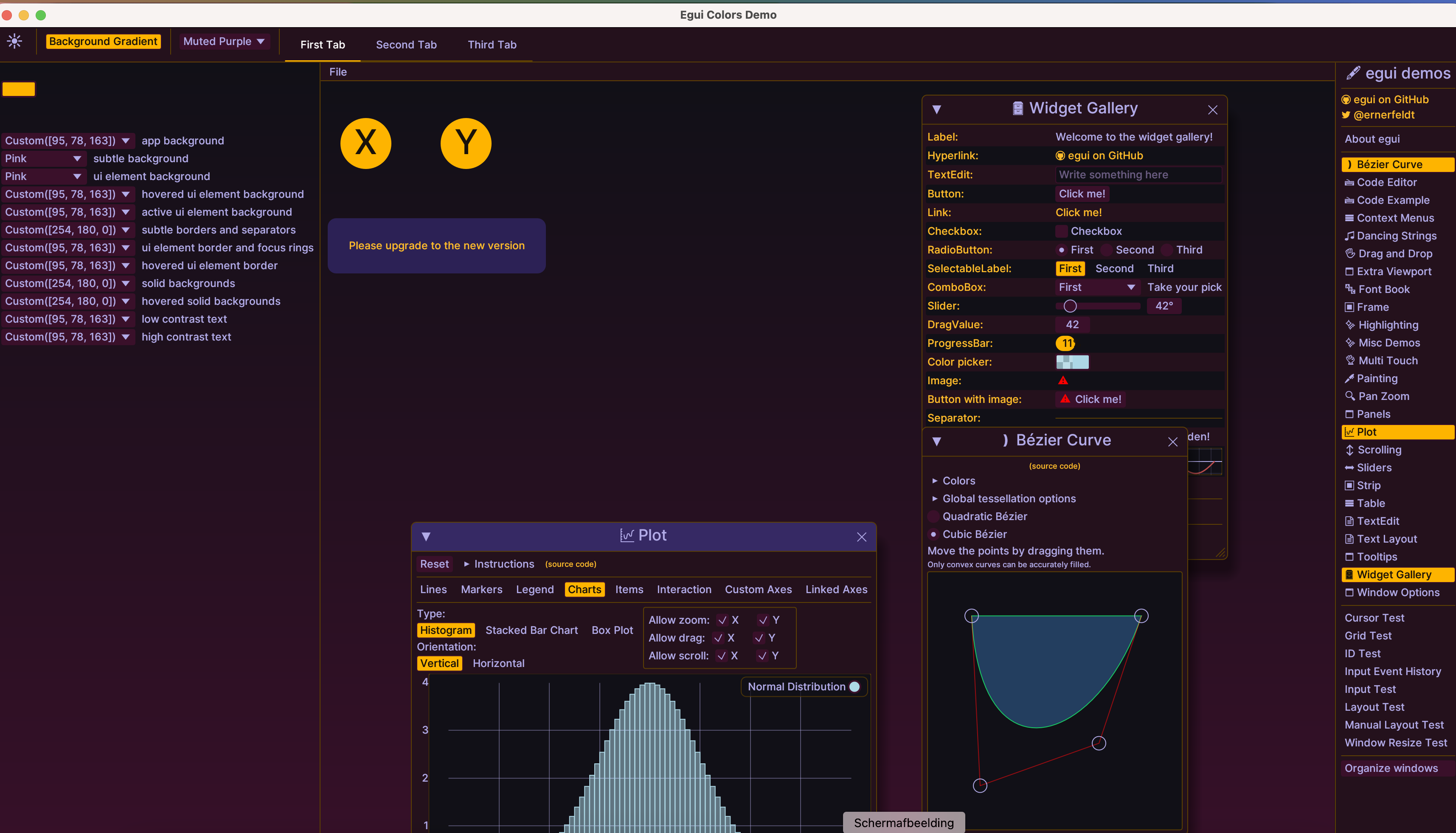Click the Color picker swatch
Screen dimensions: 1456x833
coord(1072,362)
